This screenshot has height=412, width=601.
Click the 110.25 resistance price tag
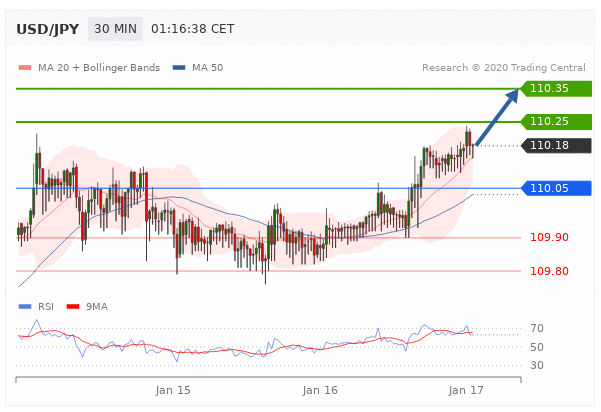tap(556, 121)
